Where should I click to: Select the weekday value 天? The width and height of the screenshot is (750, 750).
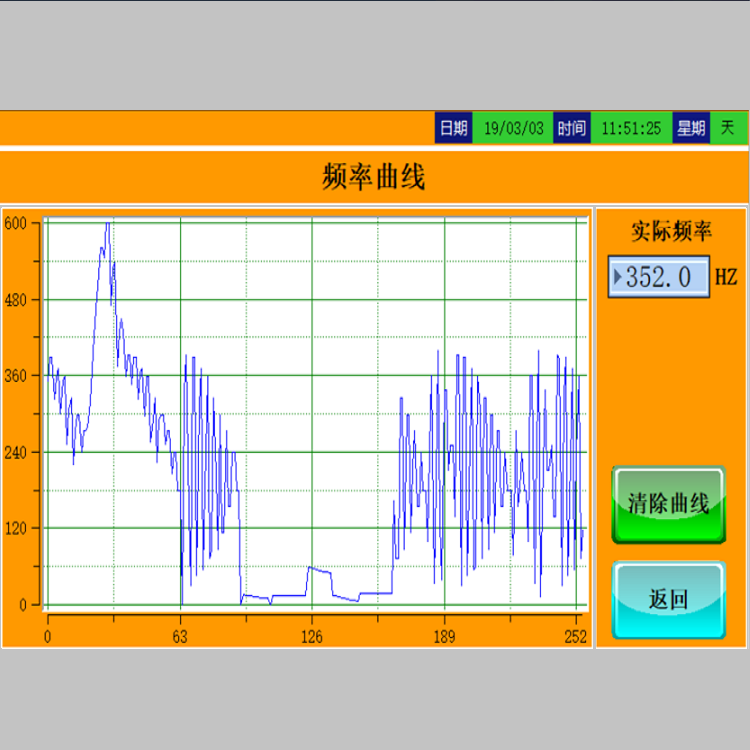coord(728,128)
